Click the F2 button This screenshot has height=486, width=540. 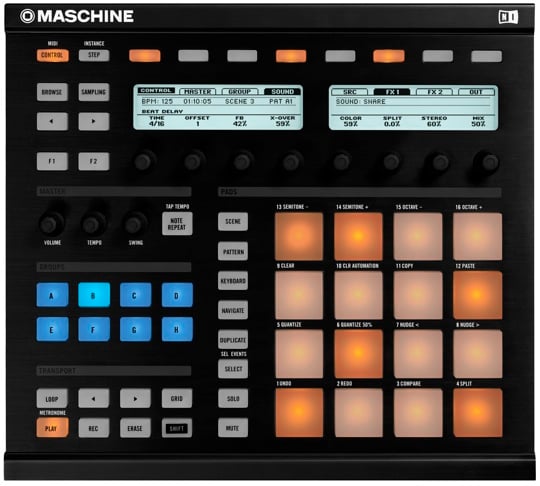(x=94, y=161)
